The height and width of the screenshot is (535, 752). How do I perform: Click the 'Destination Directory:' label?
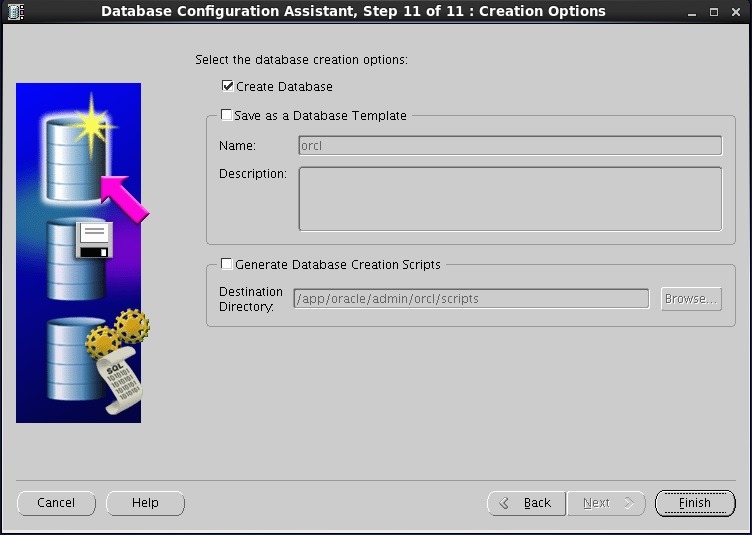pos(251,299)
